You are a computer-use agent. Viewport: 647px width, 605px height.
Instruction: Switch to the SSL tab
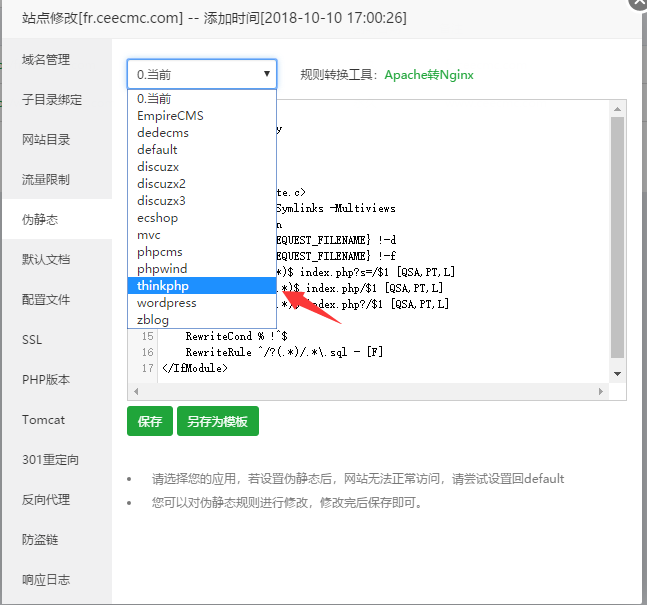pyautogui.click(x=32, y=340)
